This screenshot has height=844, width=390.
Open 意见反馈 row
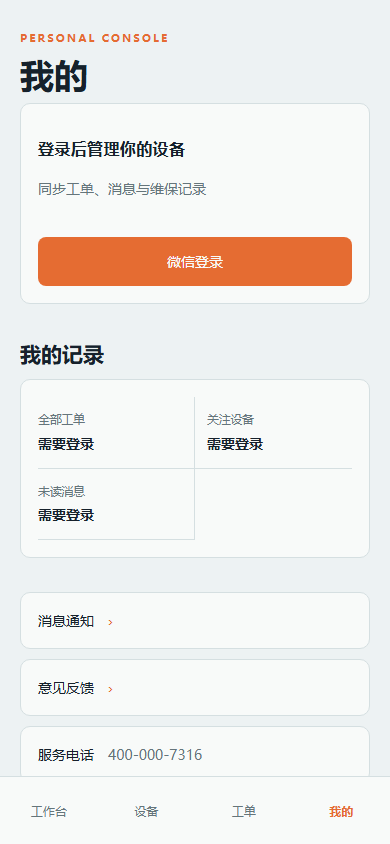click(x=195, y=687)
